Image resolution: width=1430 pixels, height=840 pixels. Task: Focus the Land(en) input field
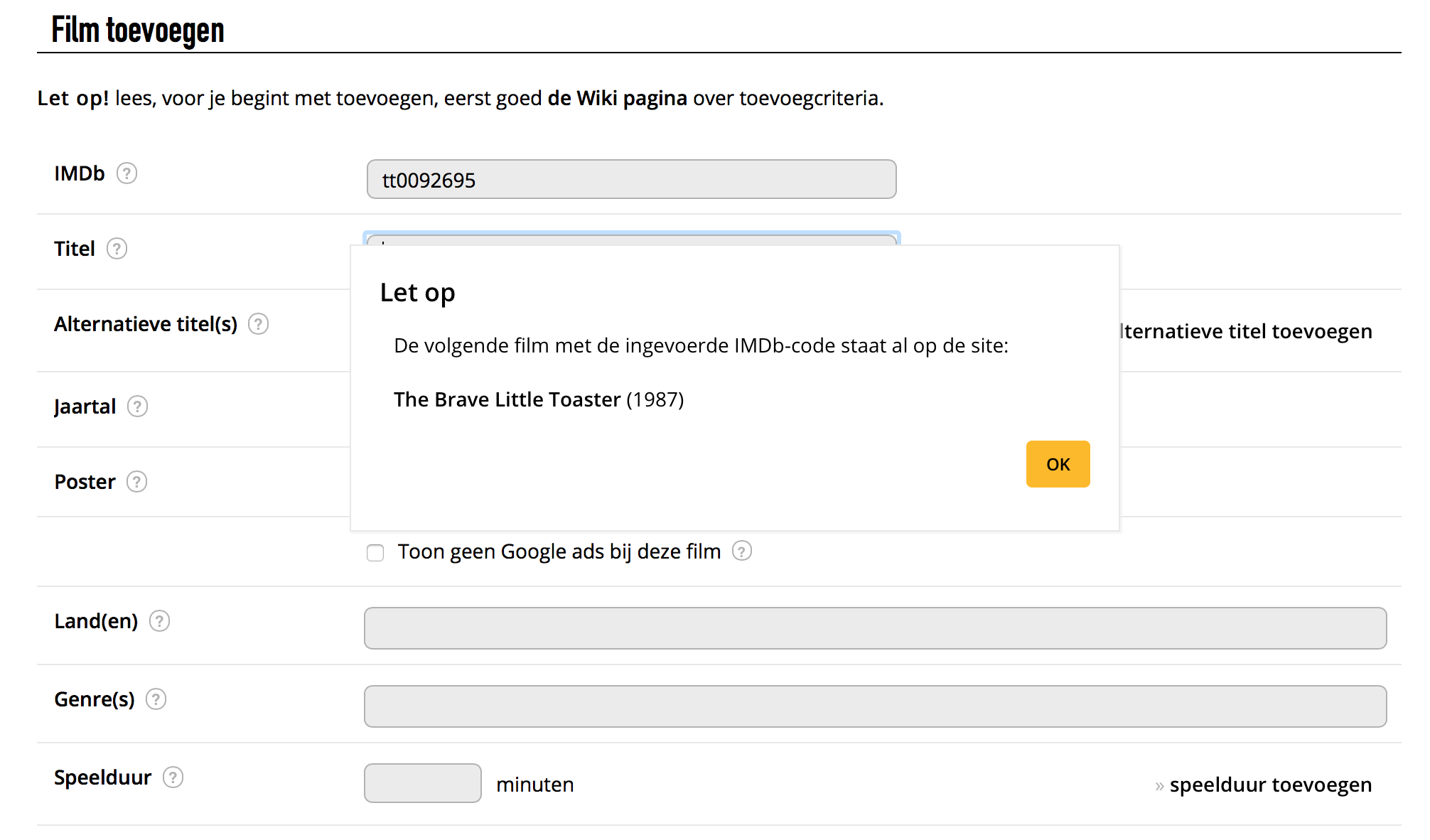pos(875,628)
